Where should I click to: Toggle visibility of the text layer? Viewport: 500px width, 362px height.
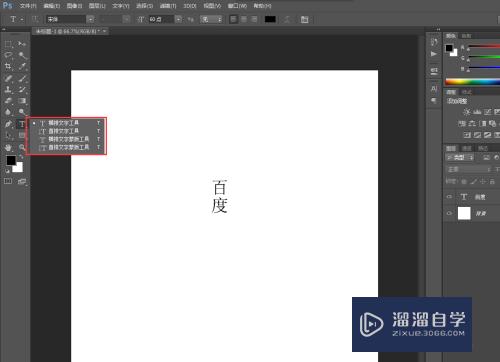tap(449, 197)
